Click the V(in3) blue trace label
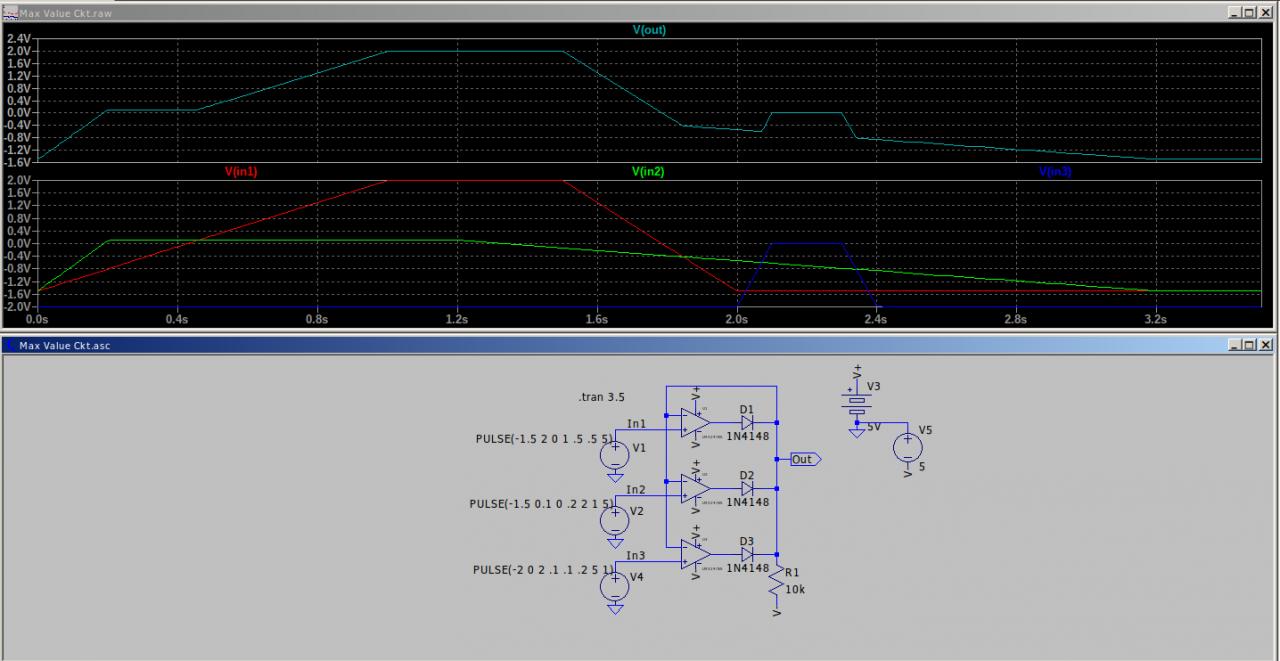Image resolution: width=1280 pixels, height=661 pixels. point(1055,172)
